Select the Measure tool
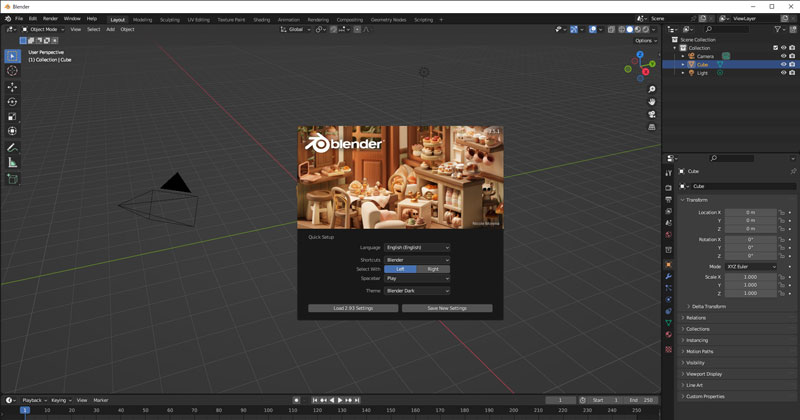This screenshot has width=800, height=420. click(12, 162)
